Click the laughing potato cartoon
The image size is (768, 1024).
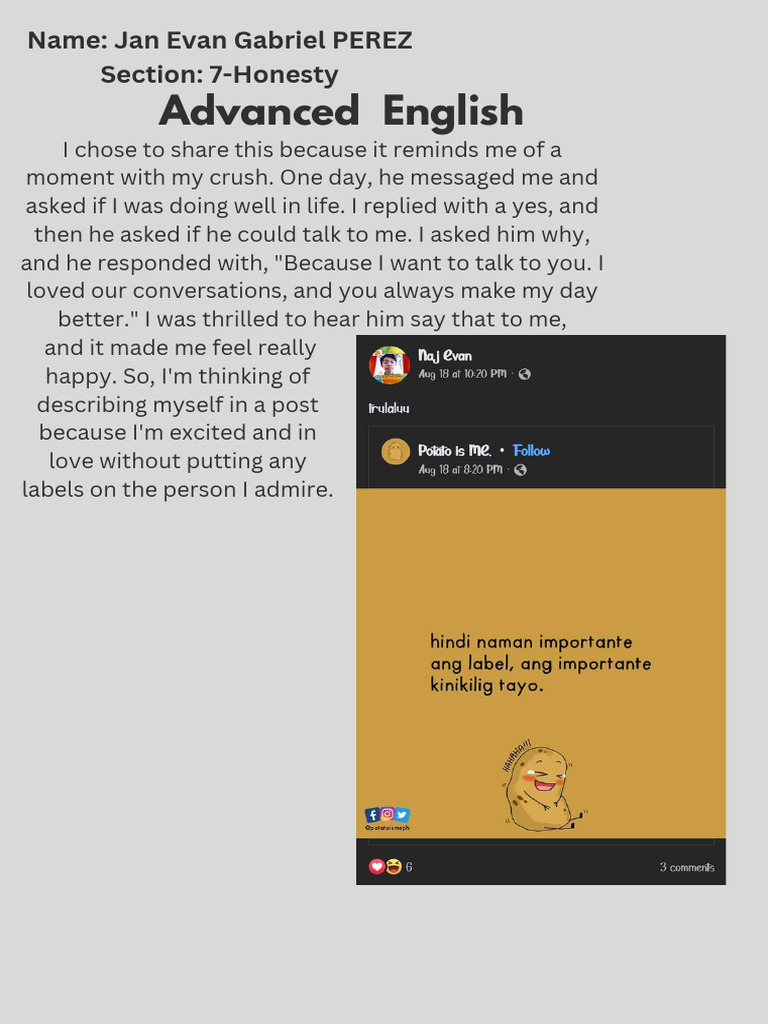pyautogui.click(x=540, y=790)
